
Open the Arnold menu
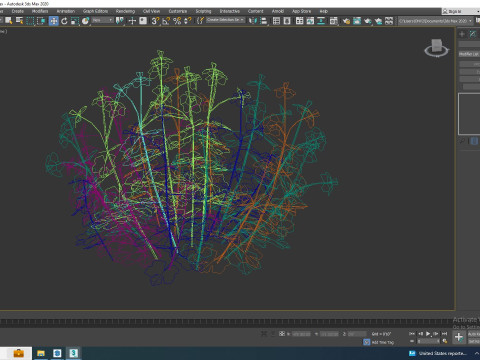278,11
